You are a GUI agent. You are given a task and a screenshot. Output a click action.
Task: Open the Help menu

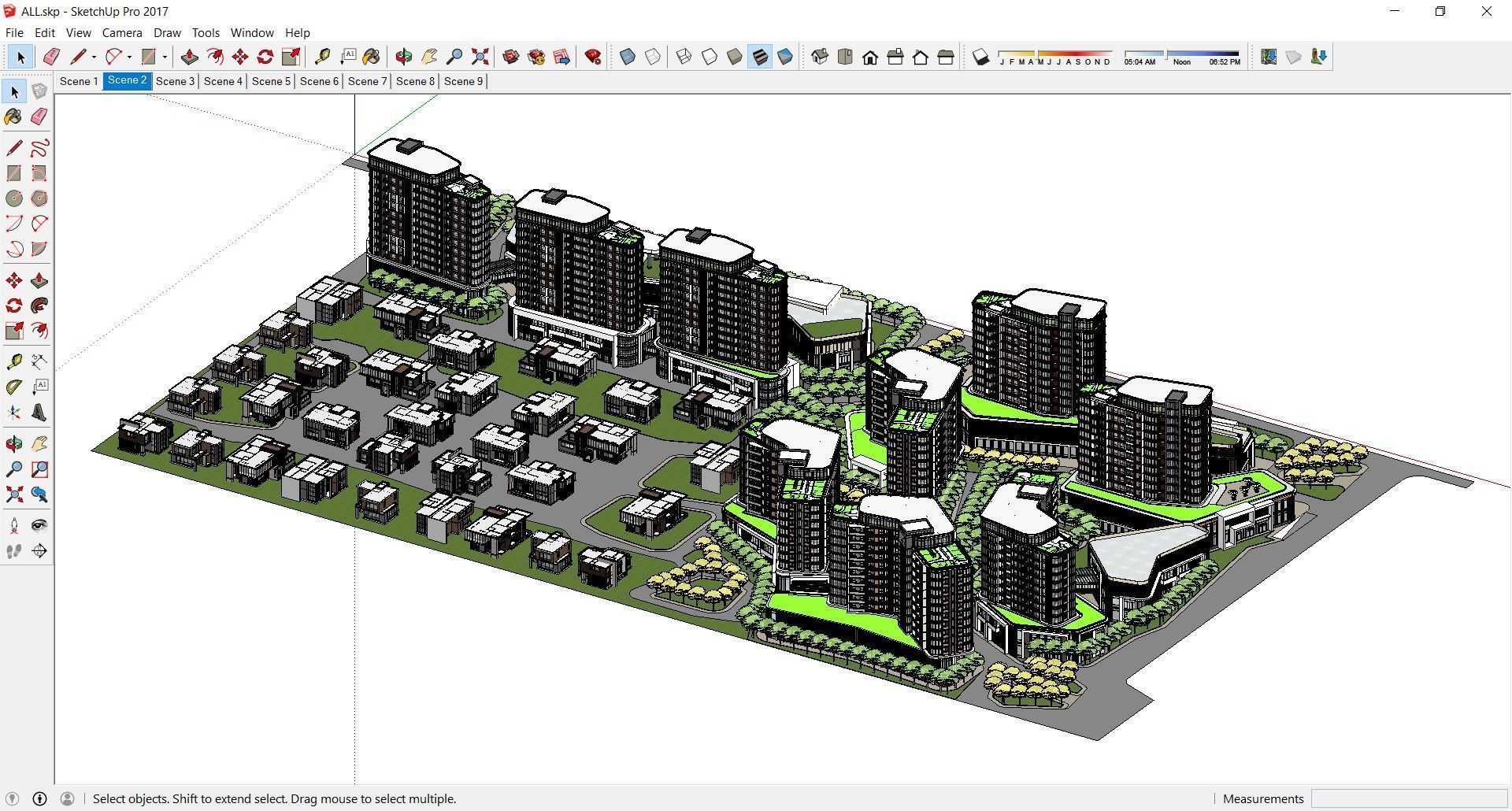[x=297, y=33]
